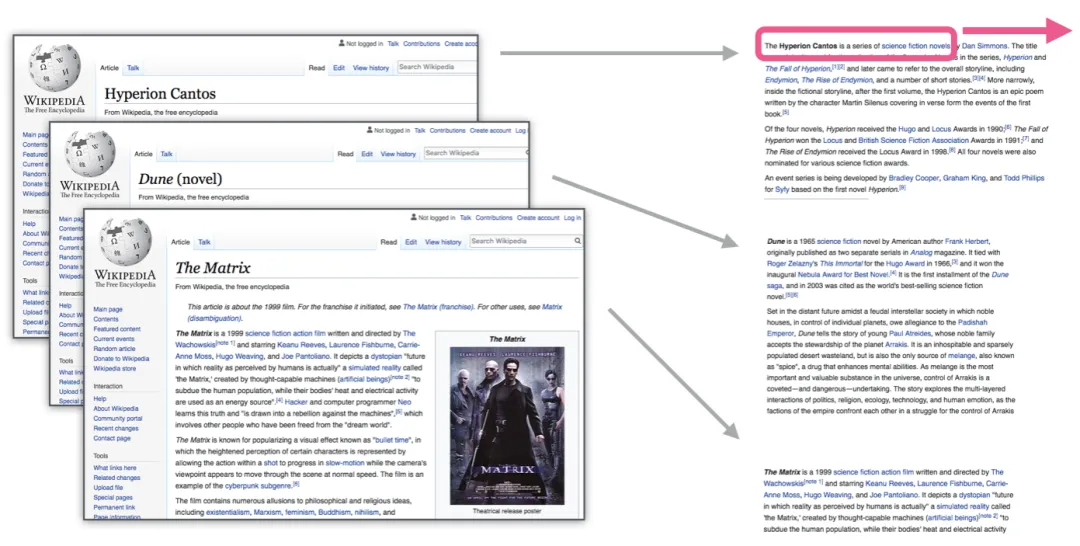Focus Search Wikipedia field in Dune window

click(475, 153)
